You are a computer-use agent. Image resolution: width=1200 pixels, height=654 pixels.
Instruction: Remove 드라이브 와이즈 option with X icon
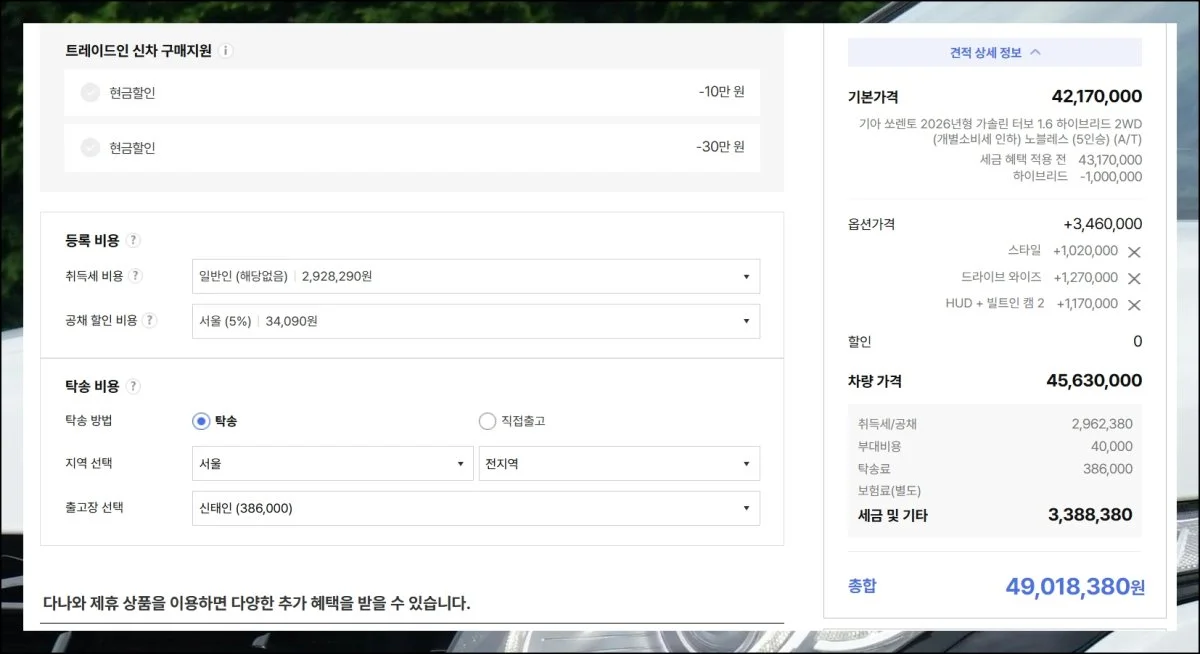1134,278
